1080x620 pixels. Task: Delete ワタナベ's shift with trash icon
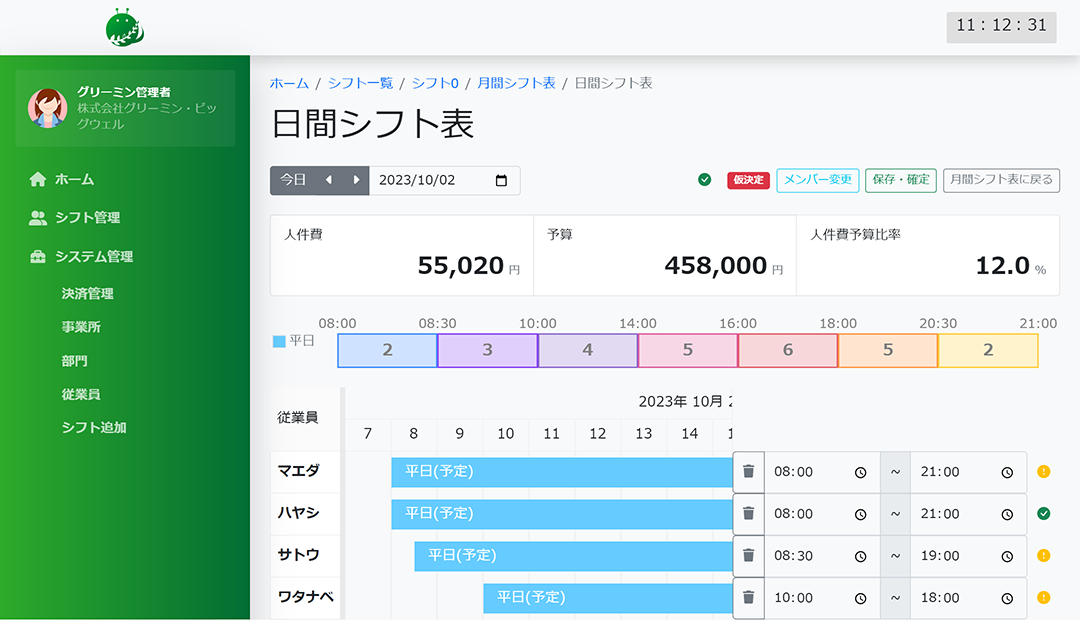(x=748, y=598)
